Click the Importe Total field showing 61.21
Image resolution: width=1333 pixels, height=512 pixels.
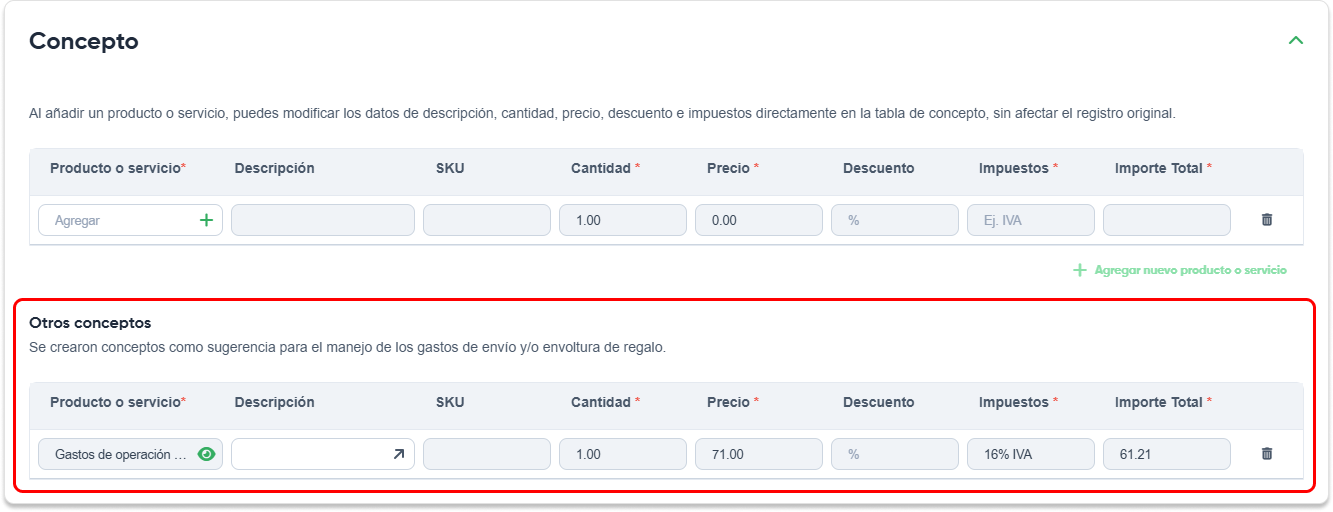tap(1167, 454)
